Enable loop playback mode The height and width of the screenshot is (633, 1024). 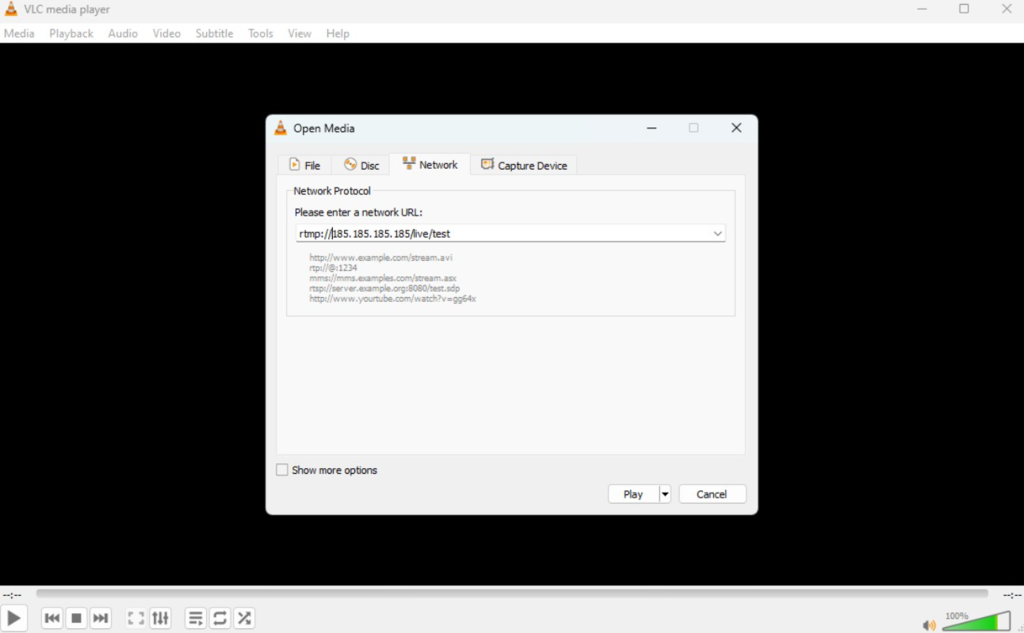220,618
